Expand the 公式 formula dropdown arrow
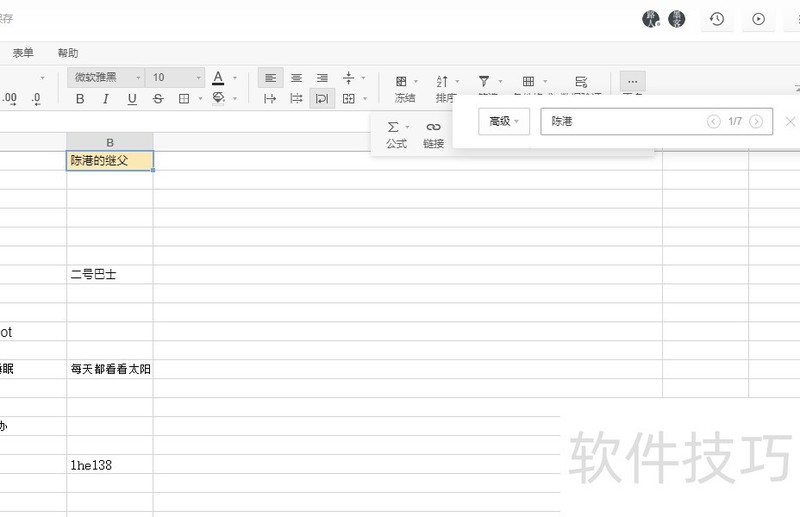This screenshot has width=800, height=517. coord(407,127)
